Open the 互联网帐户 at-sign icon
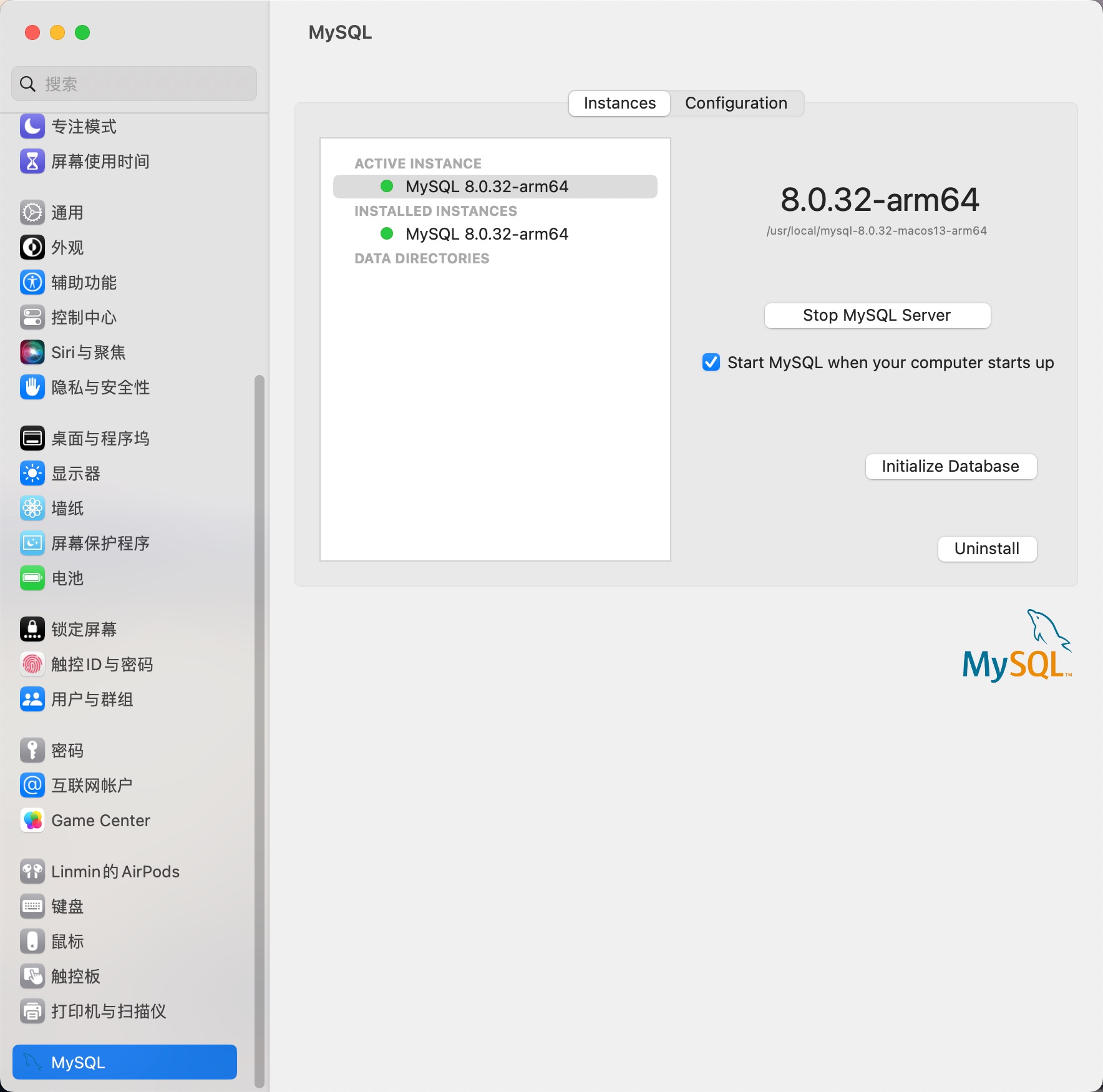1103x1092 pixels. pyautogui.click(x=32, y=786)
